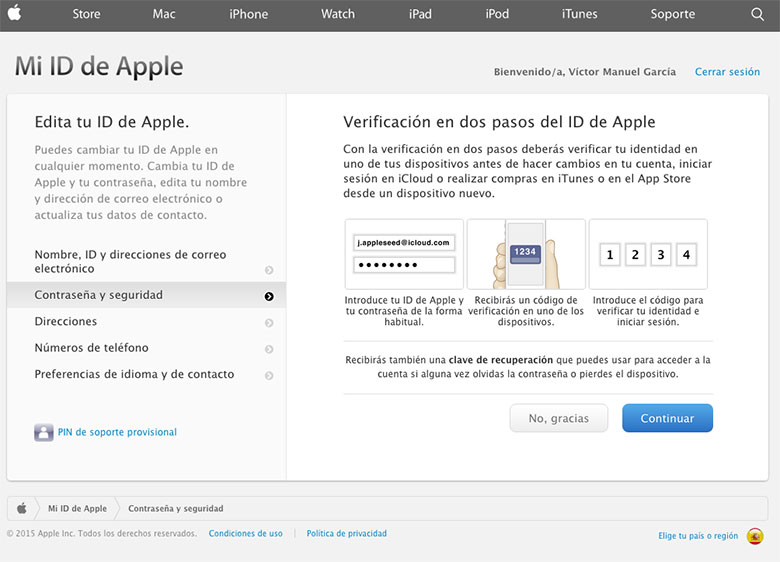Click the phone with 1234 code illustration
The width and height of the screenshot is (780, 562).
[x=526, y=254]
